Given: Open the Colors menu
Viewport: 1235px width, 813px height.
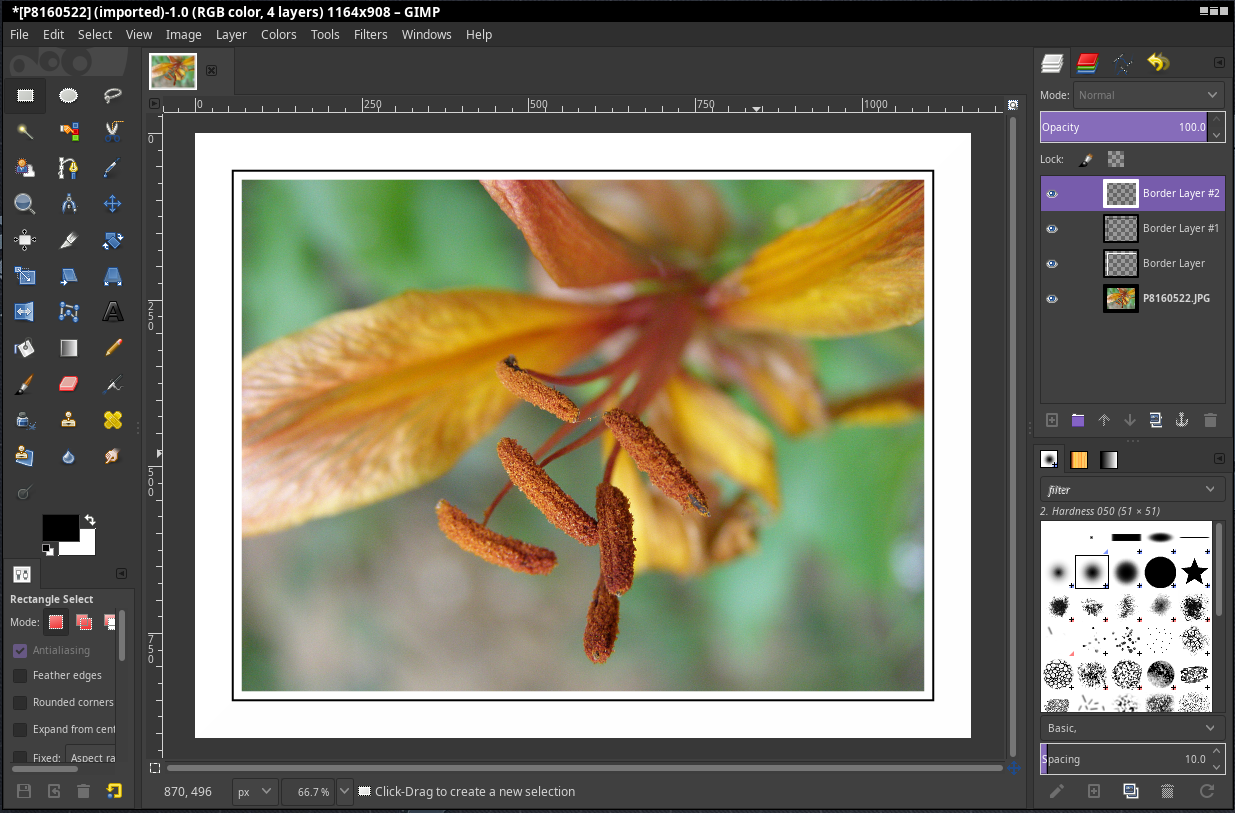Looking at the screenshot, I should tap(279, 34).
